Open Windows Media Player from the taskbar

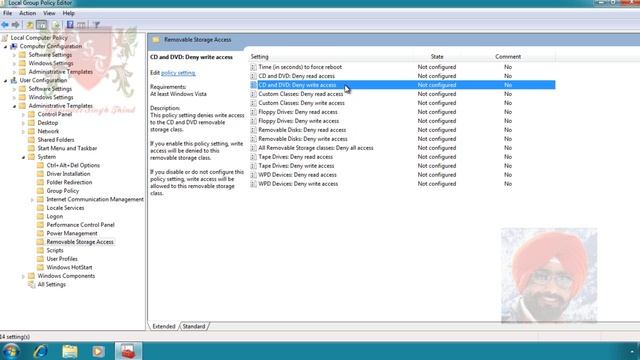98,351
